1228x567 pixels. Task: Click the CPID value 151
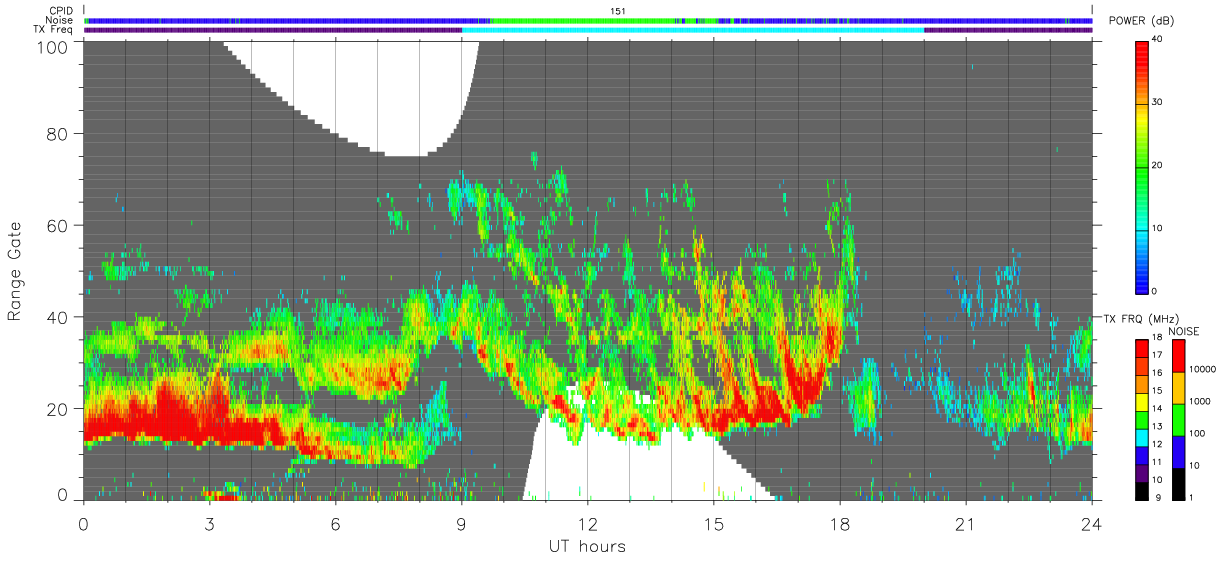tap(618, 10)
